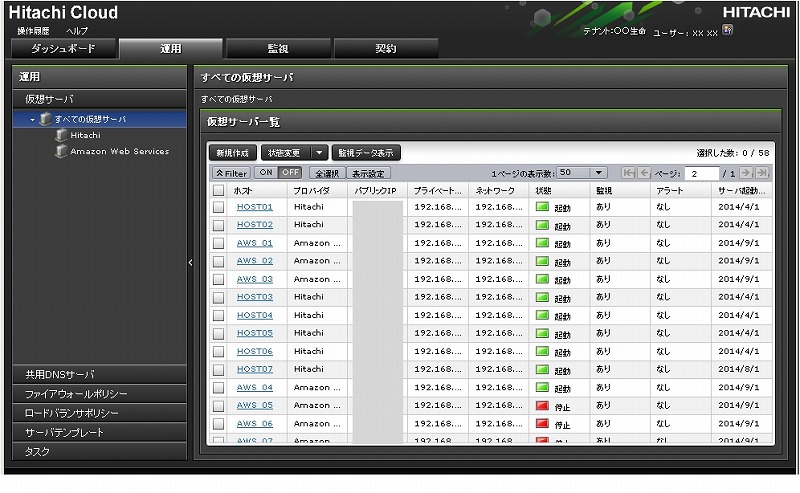Click the 新規作成 button

tap(233, 153)
